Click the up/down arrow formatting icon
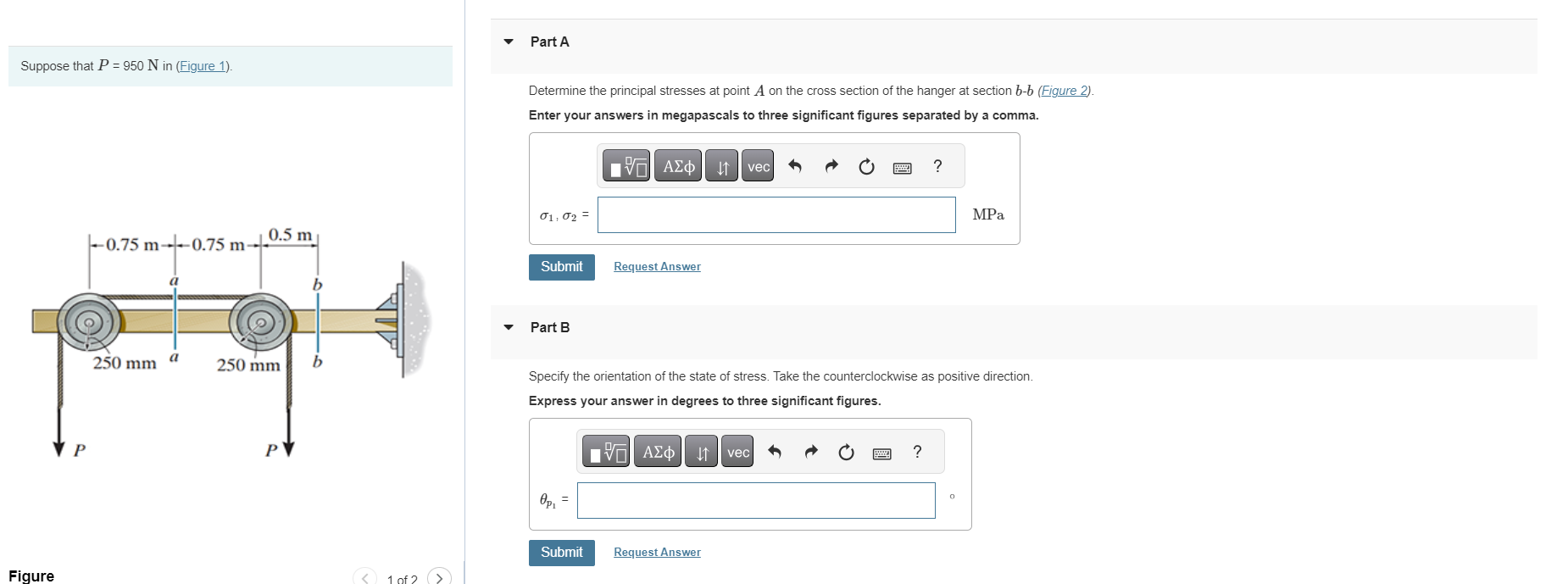1568x584 pixels. point(721,166)
